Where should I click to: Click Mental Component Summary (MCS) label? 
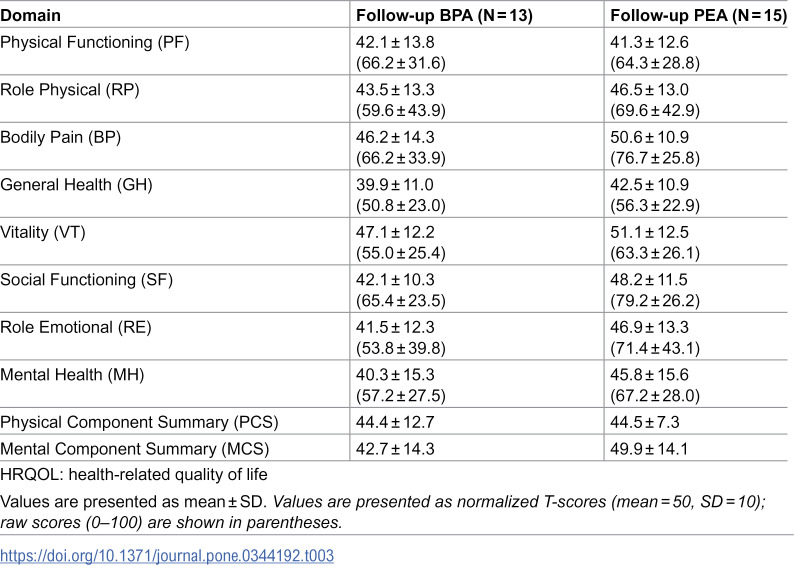[x=135, y=449]
